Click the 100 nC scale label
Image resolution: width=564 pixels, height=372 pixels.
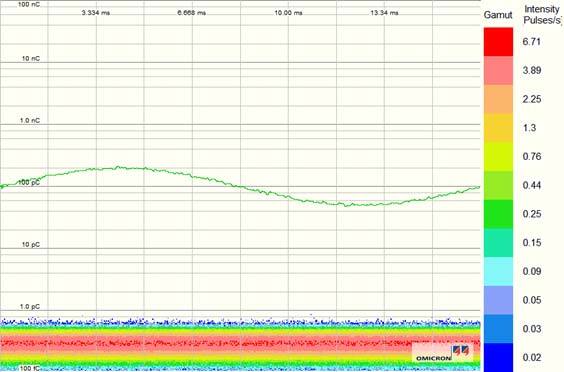pyautogui.click(x=29, y=5)
